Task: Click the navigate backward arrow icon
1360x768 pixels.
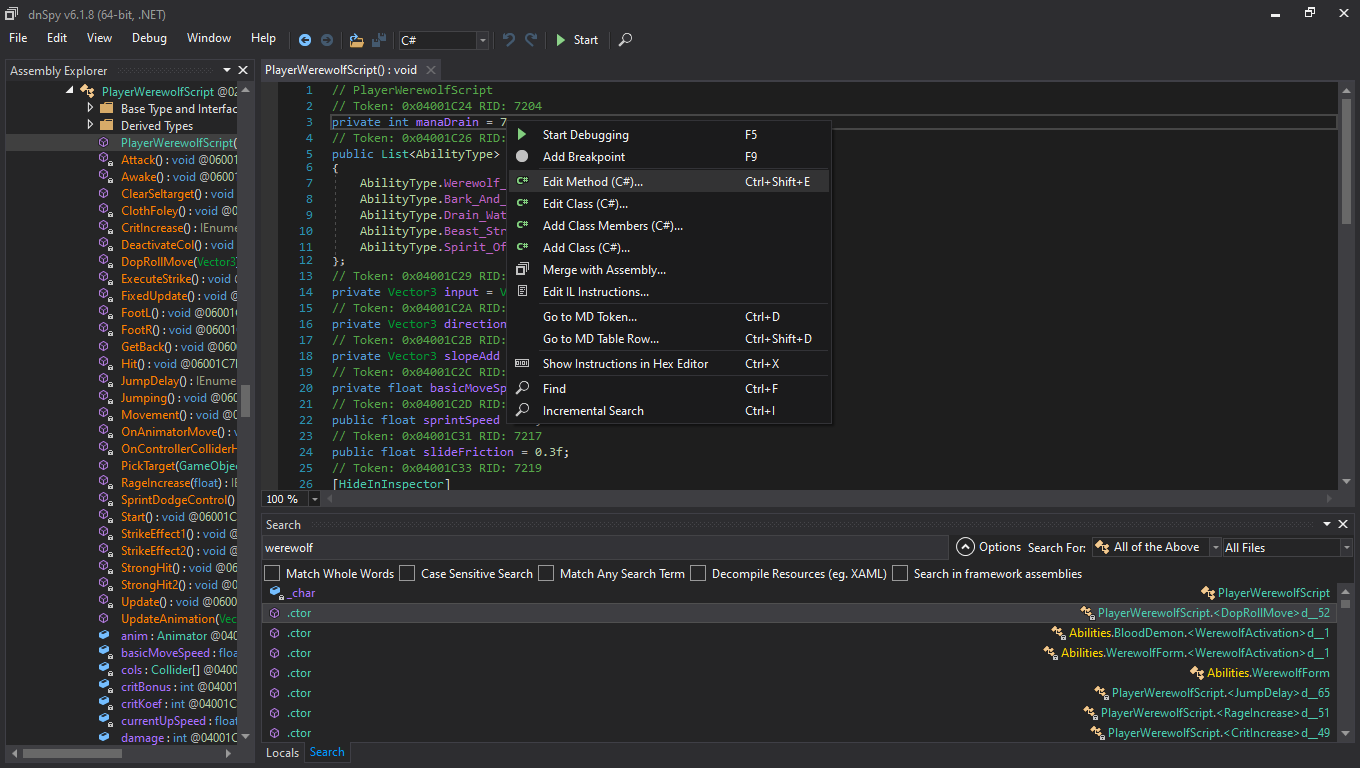Action: (305, 40)
